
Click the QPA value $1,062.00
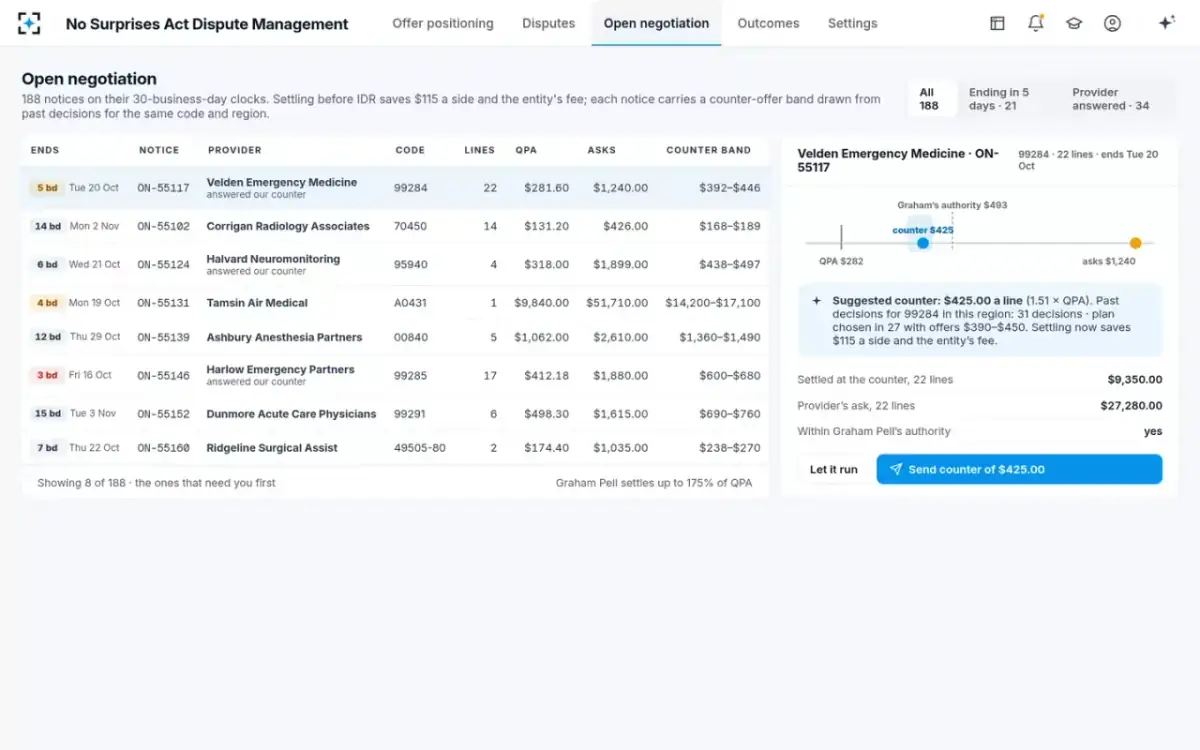tap(542, 338)
